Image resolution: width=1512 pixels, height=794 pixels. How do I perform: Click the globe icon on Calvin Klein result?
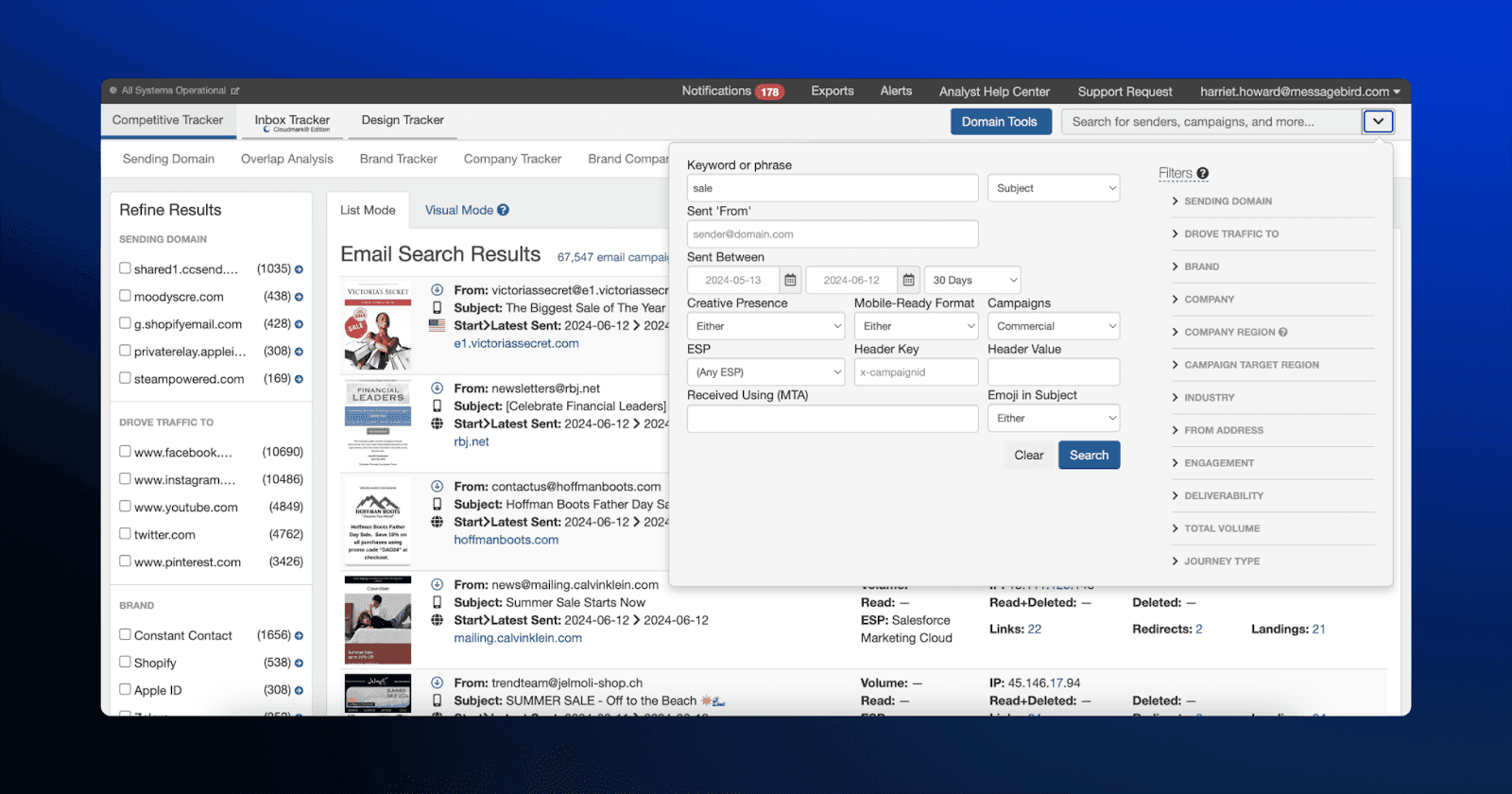coord(437,620)
